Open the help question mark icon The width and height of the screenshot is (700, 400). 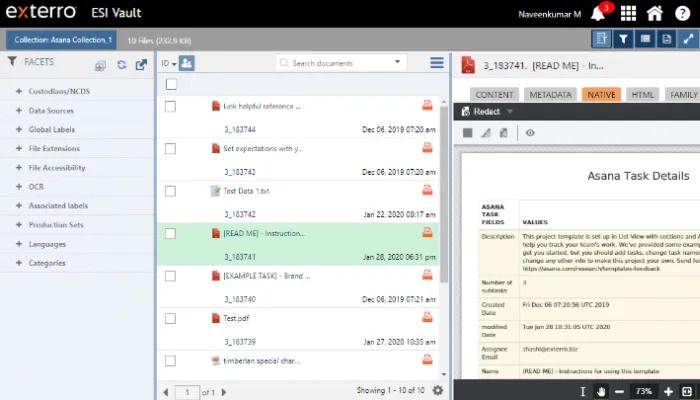(682, 14)
